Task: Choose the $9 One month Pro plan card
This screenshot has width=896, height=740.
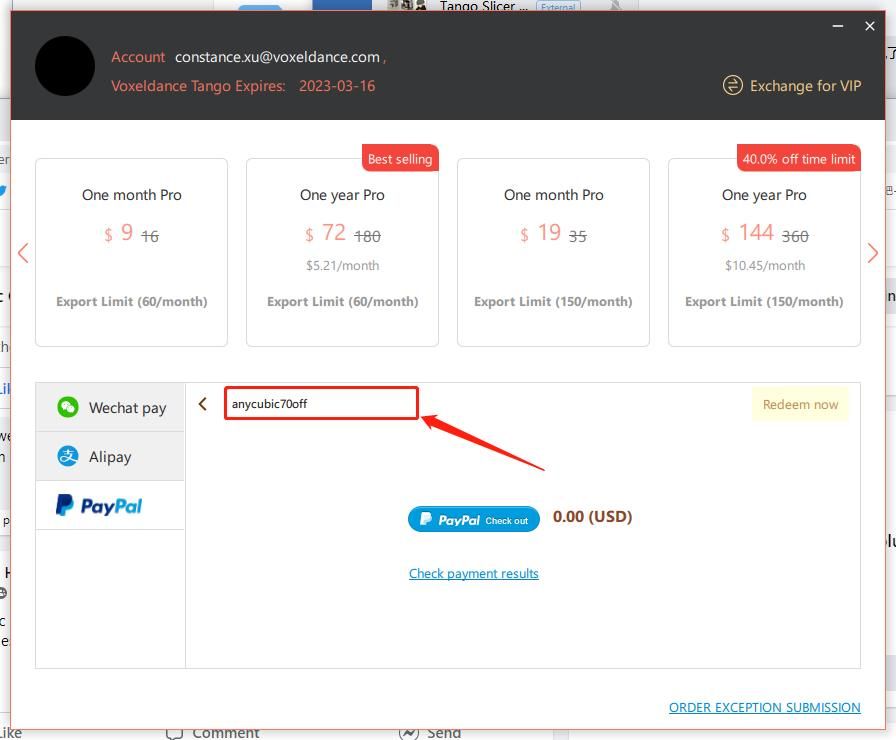Action: [x=131, y=253]
